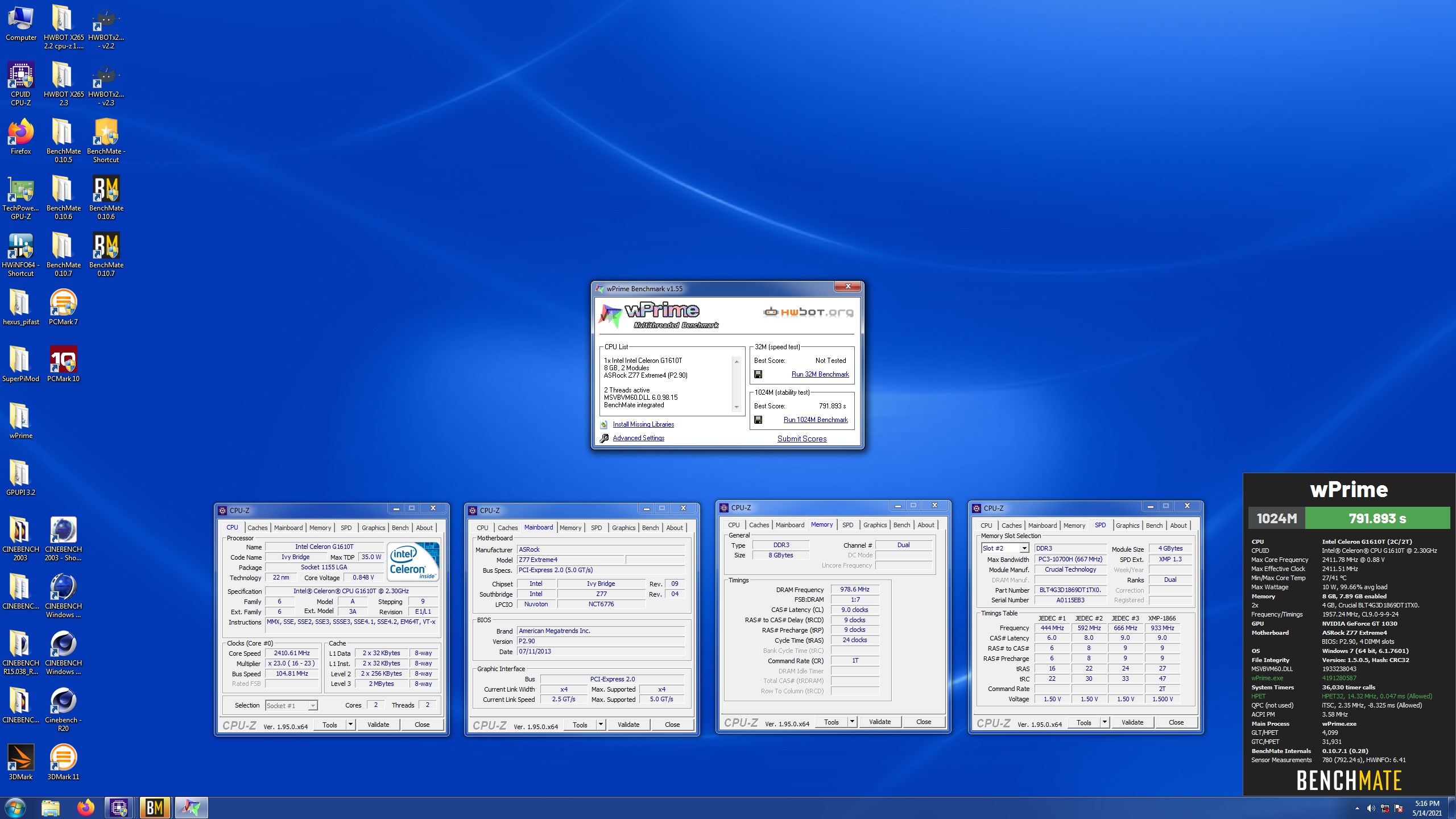Screen dimensions: 1456x819
Task: Click 791.893 s score in BenchMate panel
Action: coord(1377,519)
